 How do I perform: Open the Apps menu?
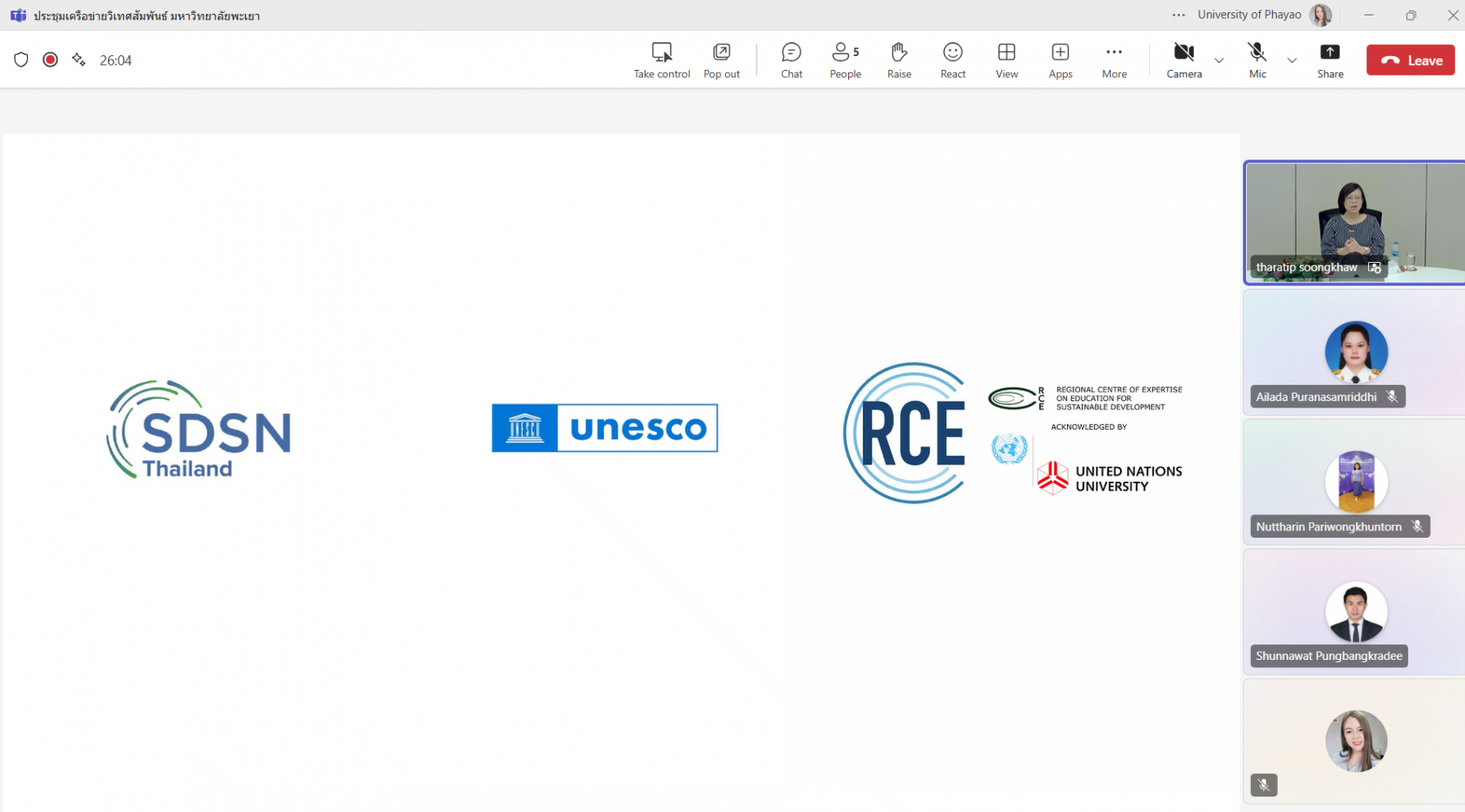tap(1060, 60)
